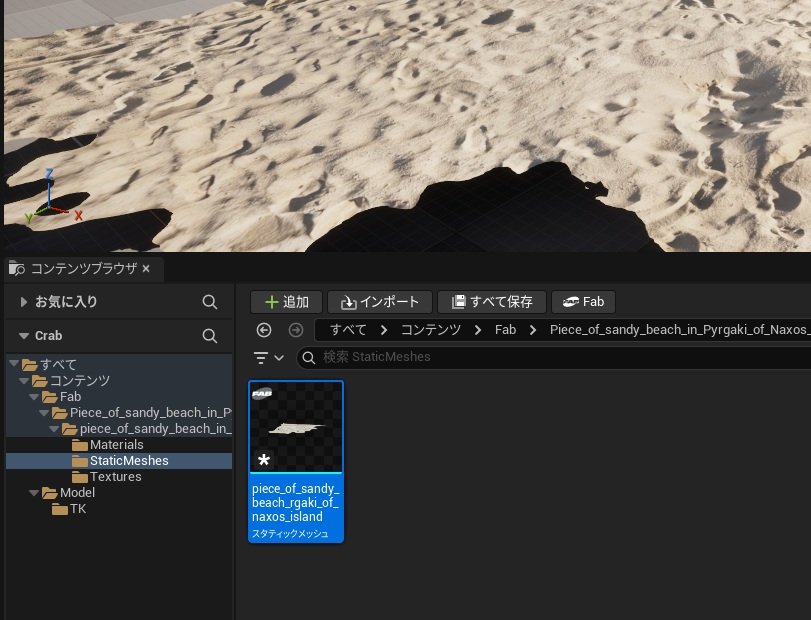Select the piece_of_sandy_beach static mesh thumbnail
The height and width of the screenshot is (620, 811).
click(x=296, y=427)
